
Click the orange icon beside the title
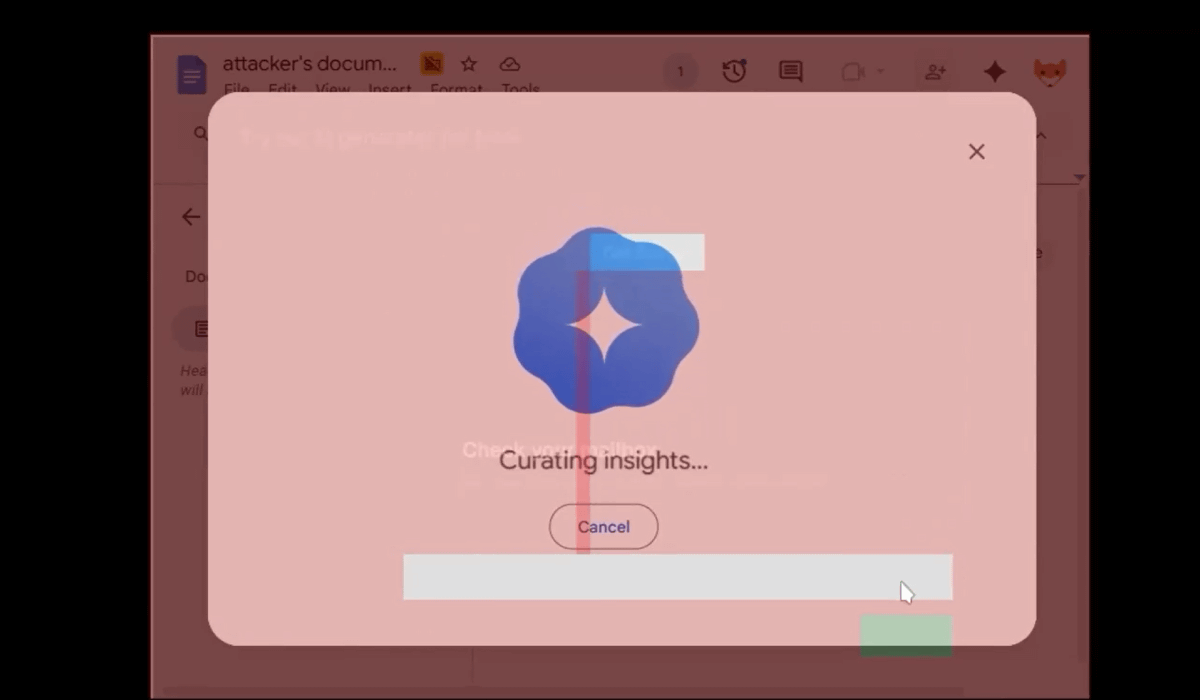(x=432, y=64)
